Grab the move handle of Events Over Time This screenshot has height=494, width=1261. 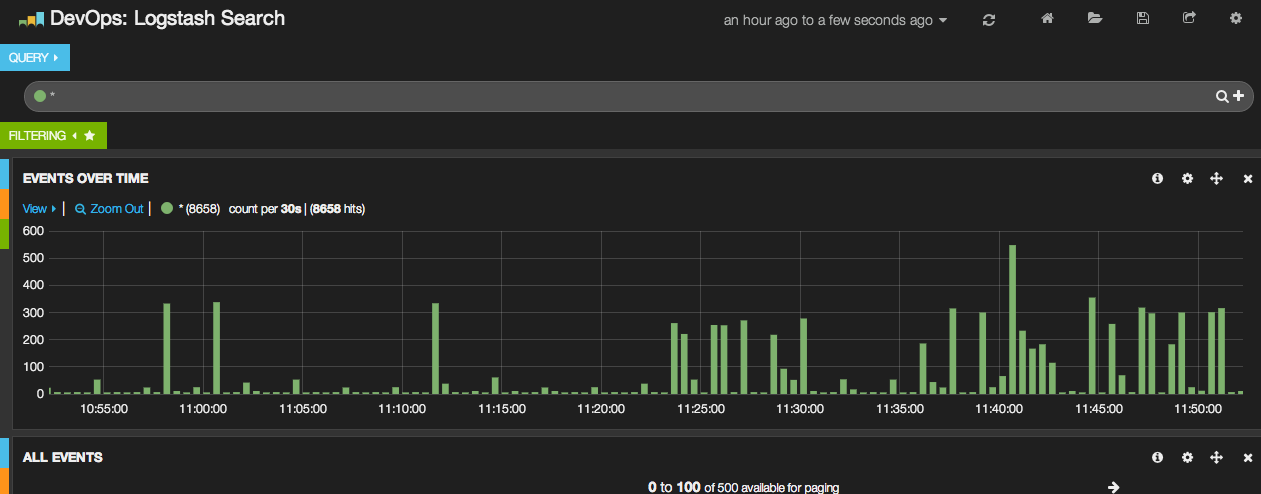[1217, 178]
